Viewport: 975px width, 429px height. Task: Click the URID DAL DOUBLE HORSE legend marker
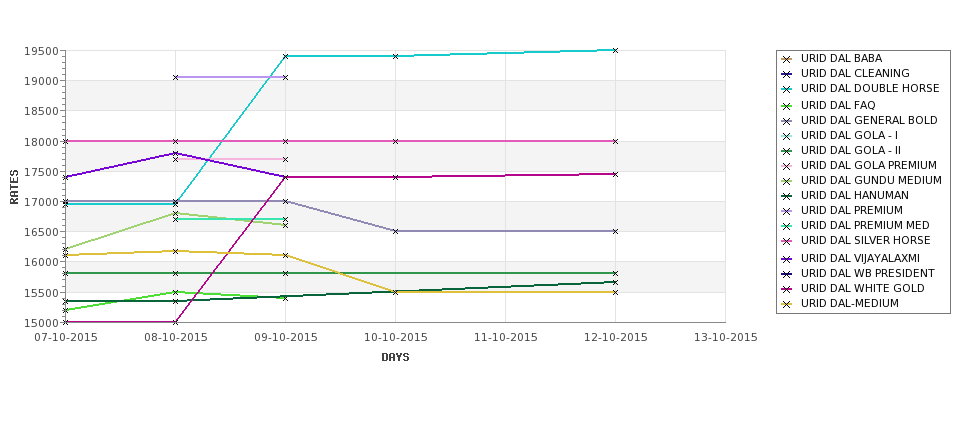(x=787, y=90)
